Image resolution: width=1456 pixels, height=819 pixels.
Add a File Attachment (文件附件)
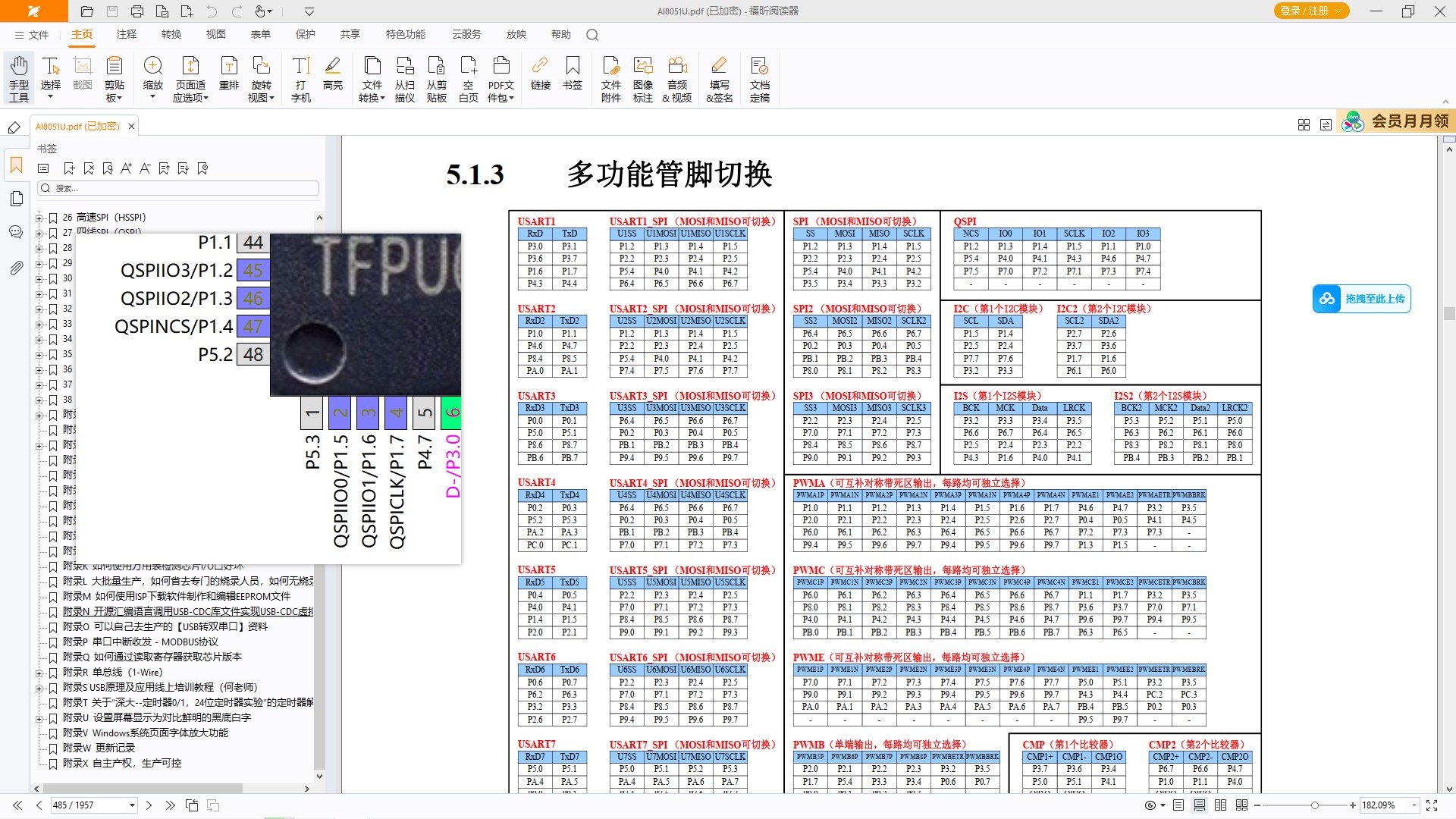pyautogui.click(x=611, y=78)
